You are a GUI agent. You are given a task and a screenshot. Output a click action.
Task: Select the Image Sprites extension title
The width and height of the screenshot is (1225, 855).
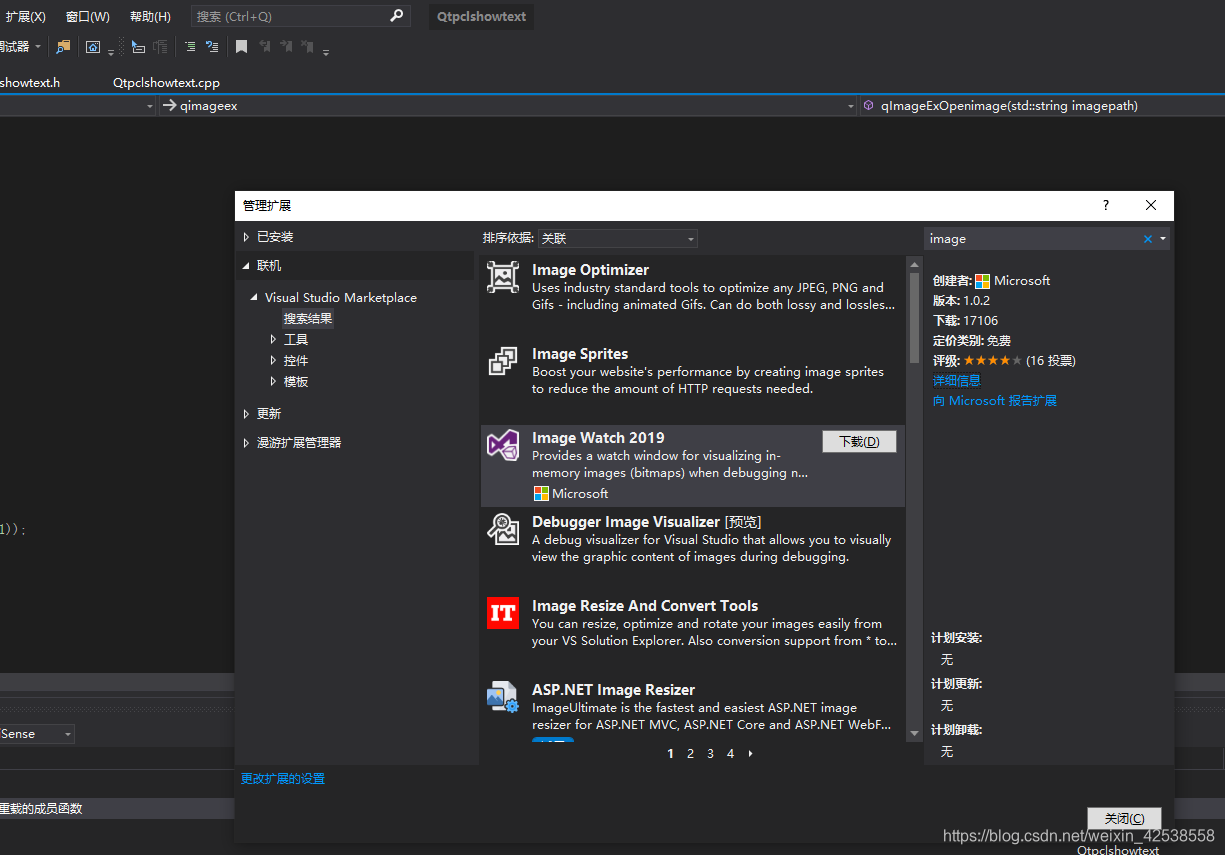[580, 354]
